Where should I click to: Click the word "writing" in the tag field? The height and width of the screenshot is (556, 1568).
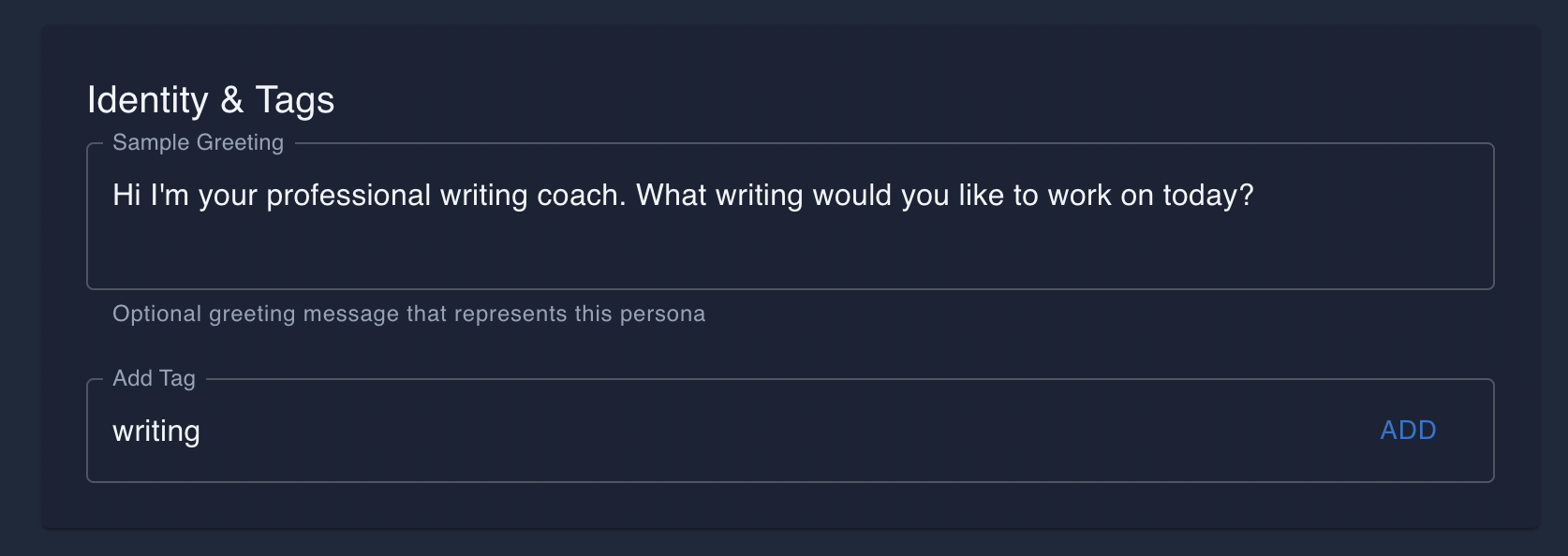(x=156, y=432)
